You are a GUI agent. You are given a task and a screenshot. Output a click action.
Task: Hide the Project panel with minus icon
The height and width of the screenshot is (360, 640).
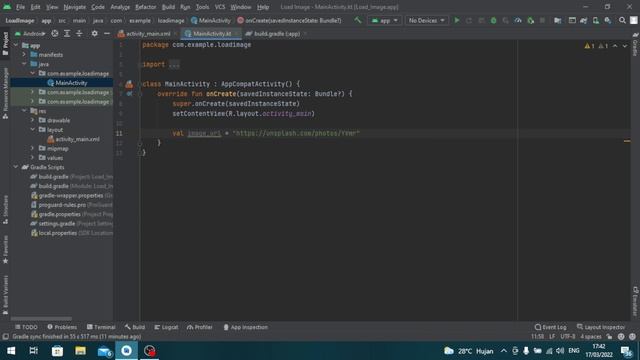click(107, 33)
